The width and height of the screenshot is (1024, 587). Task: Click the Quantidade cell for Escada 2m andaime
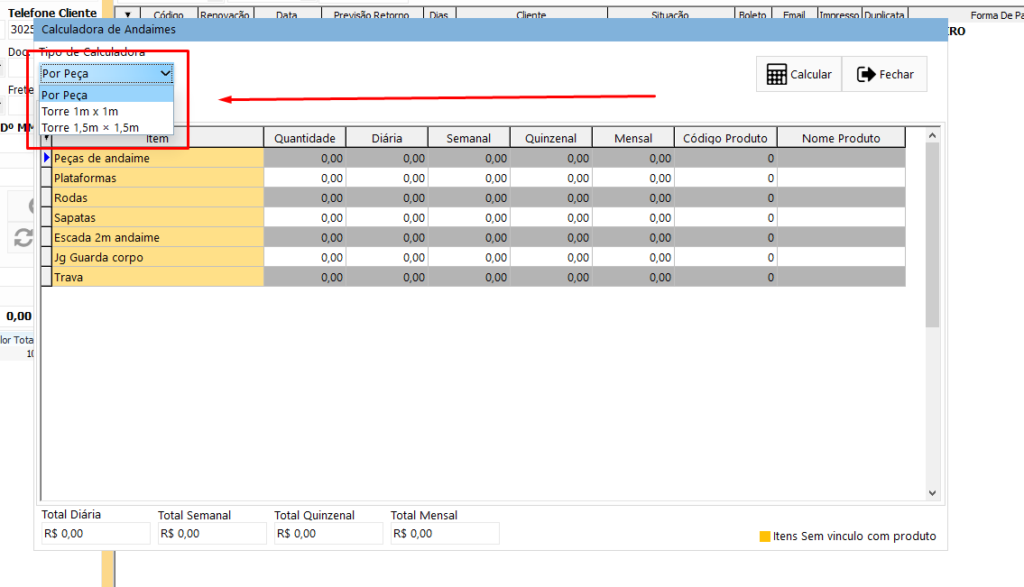click(305, 238)
